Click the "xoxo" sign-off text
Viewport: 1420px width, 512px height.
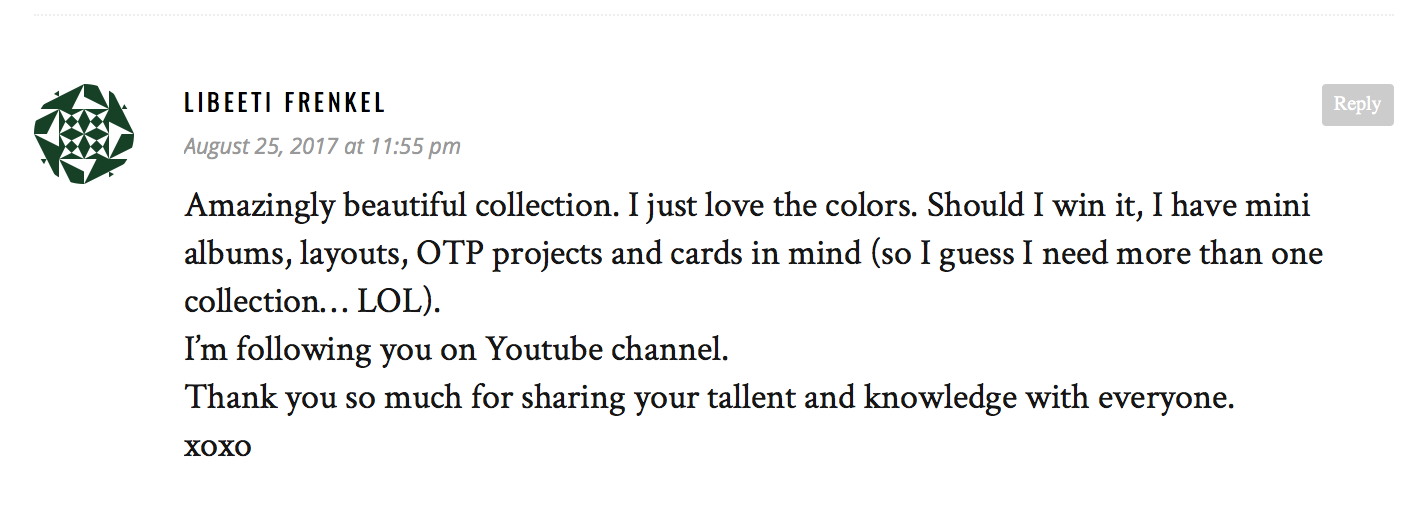218,447
